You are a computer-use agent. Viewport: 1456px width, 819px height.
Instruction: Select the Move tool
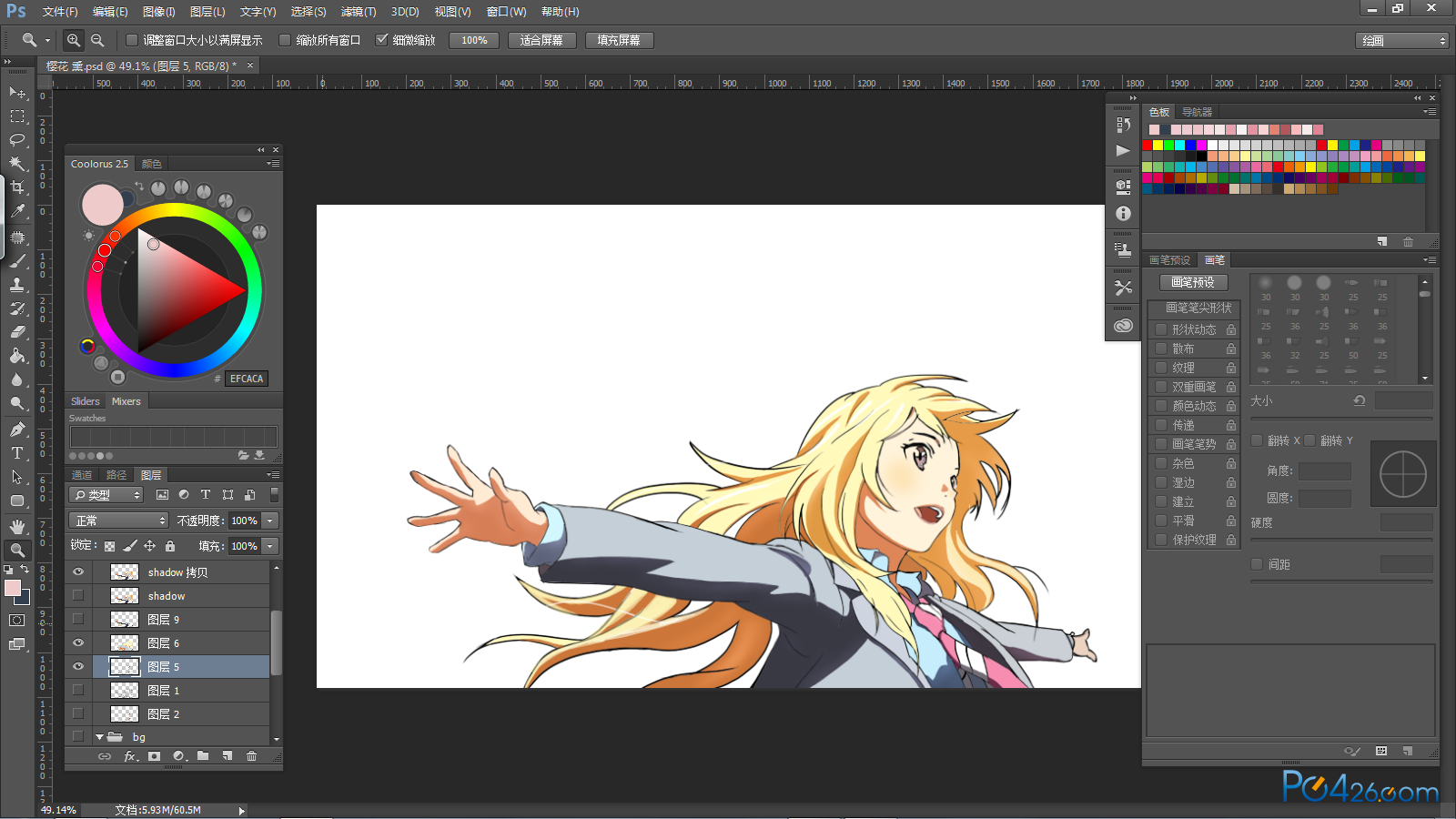[x=17, y=93]
